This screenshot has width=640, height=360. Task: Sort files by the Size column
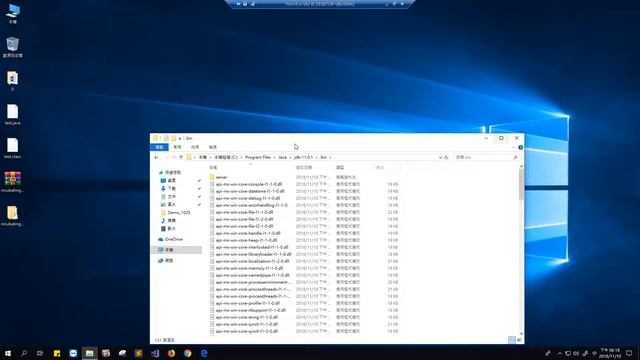click(x=386, y=167)
